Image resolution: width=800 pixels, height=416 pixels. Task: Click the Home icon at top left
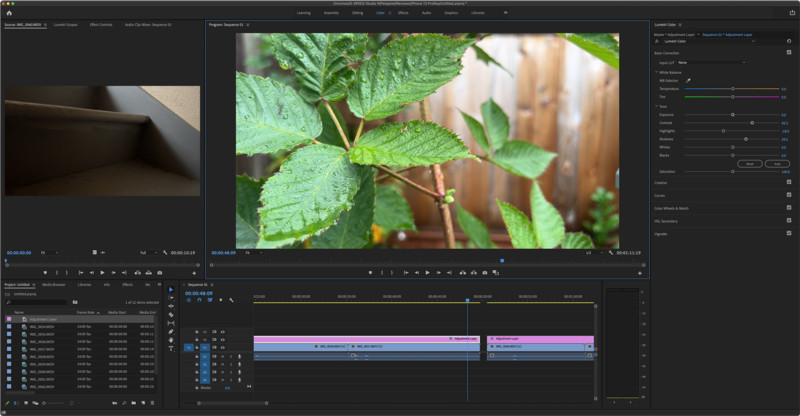tap(9, 13)
